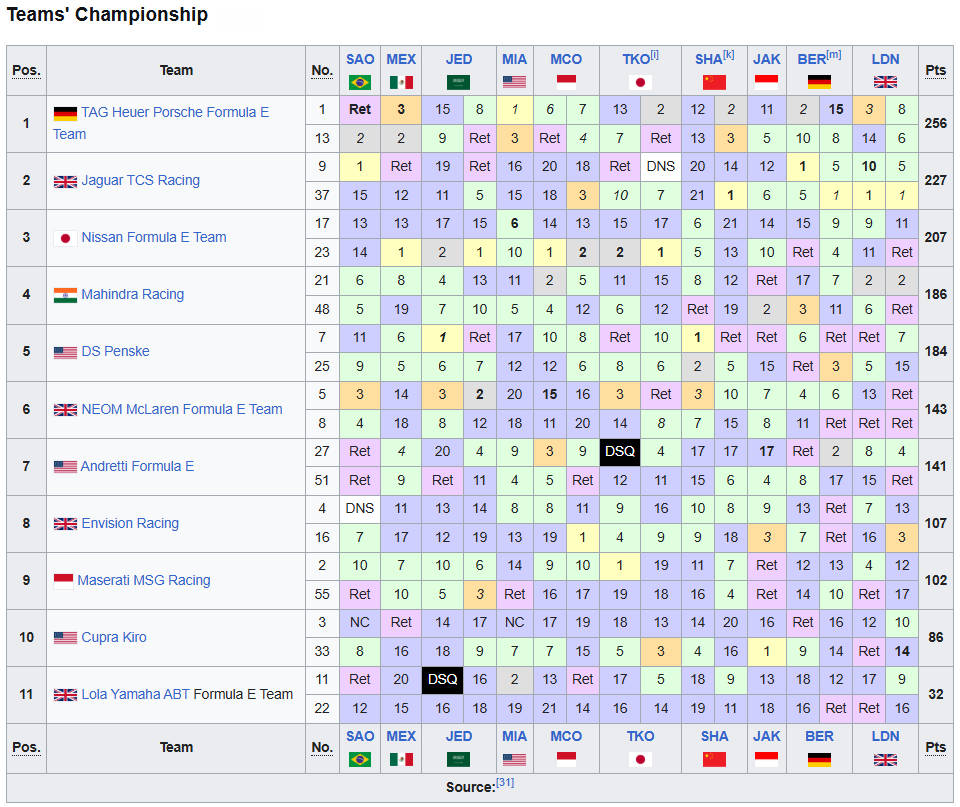Open Andretti Formula E link
This screenshot has width=960, height=807.
[x=137, y=466]
